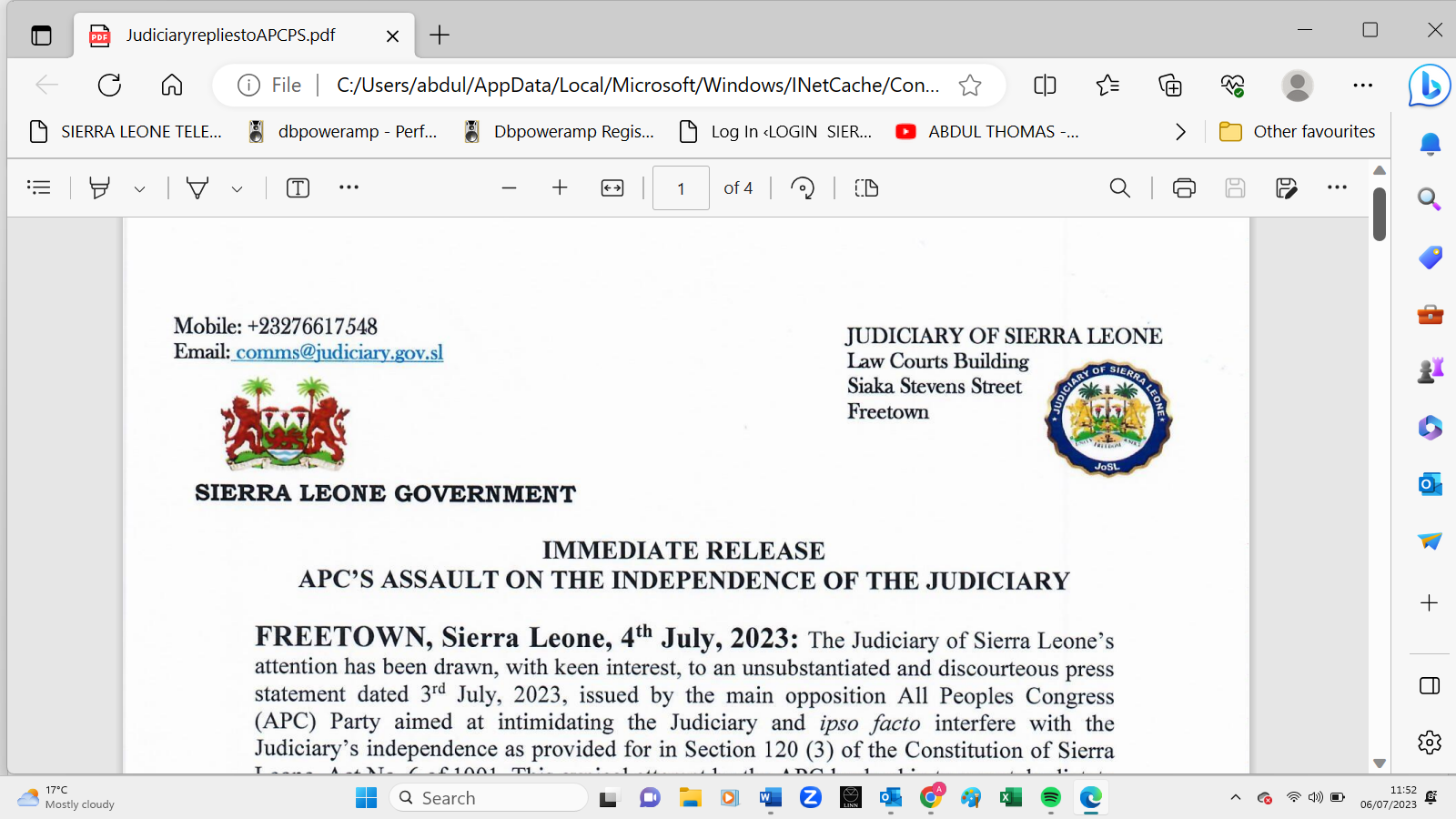This screenshot has width=1456, height=819.
Task: Open the SIERRA LEONE TELE... bookmark
Action: click(x=126, y=132)
